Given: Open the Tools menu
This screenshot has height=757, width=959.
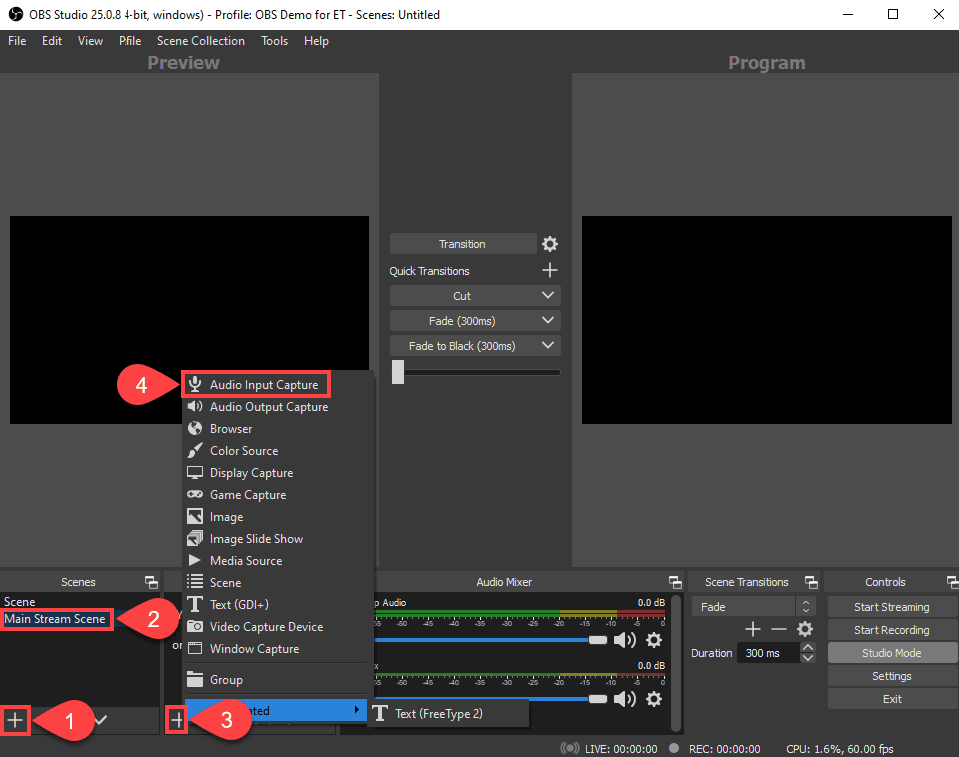Looking at the screenshot, I should (x=274, y=41).
